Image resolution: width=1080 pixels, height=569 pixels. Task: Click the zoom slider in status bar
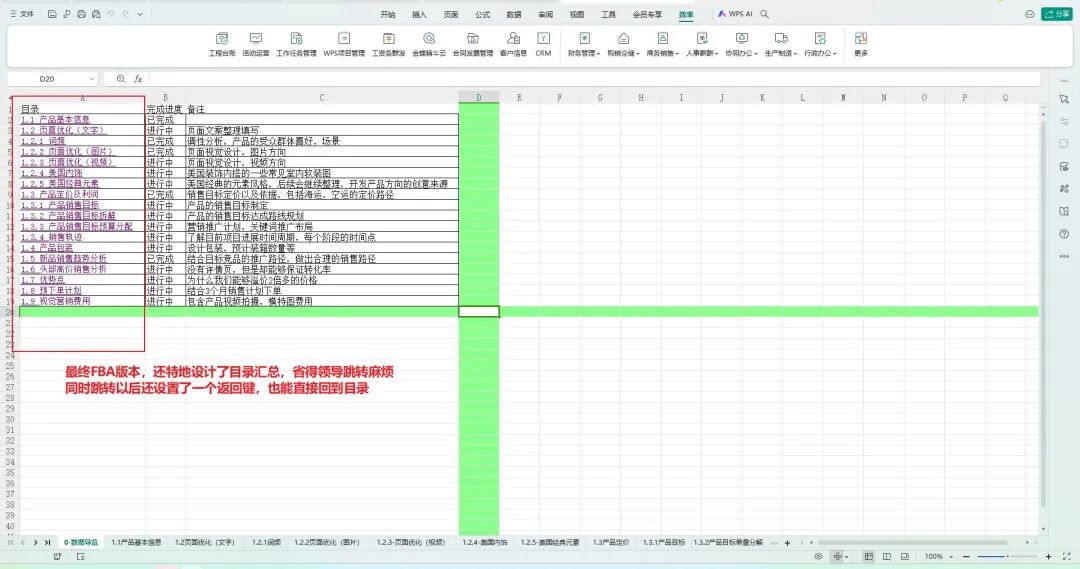(1007, 556)
